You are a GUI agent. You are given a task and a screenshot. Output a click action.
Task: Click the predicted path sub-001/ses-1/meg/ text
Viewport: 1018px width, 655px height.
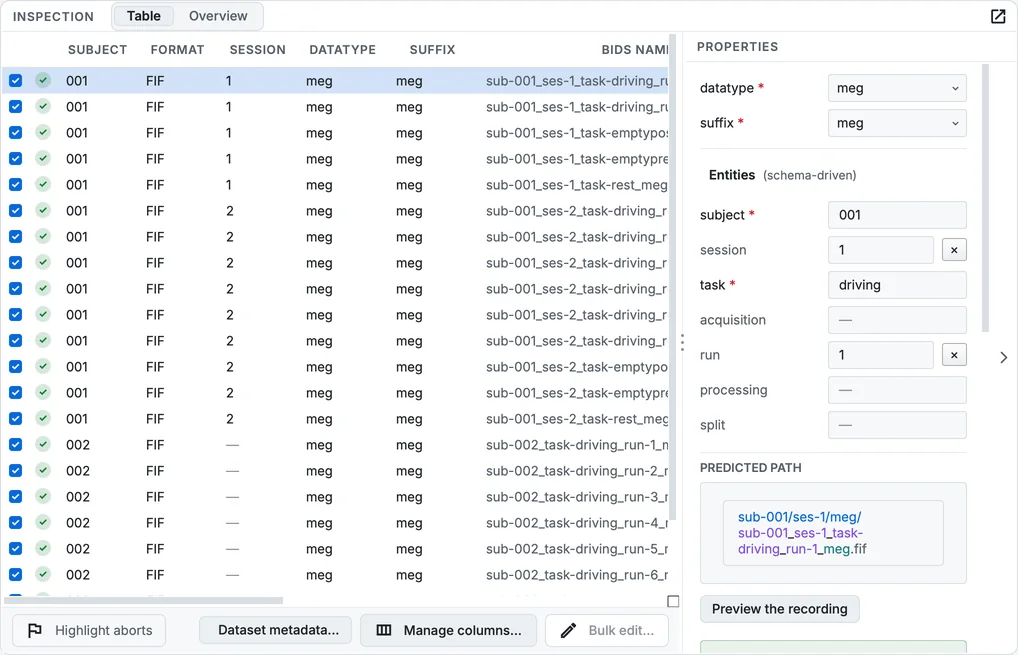[799, 517]
